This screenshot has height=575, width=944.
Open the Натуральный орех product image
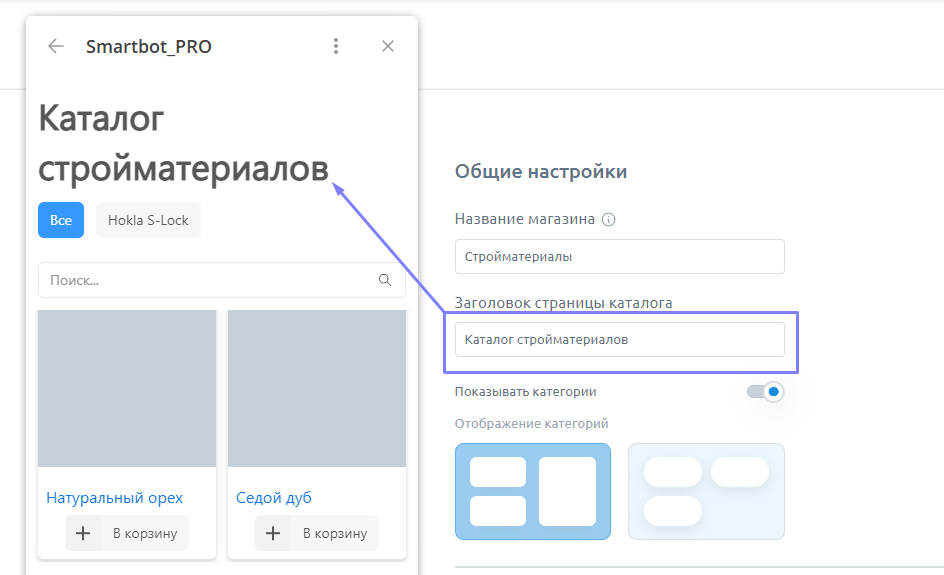coord(127,388)
